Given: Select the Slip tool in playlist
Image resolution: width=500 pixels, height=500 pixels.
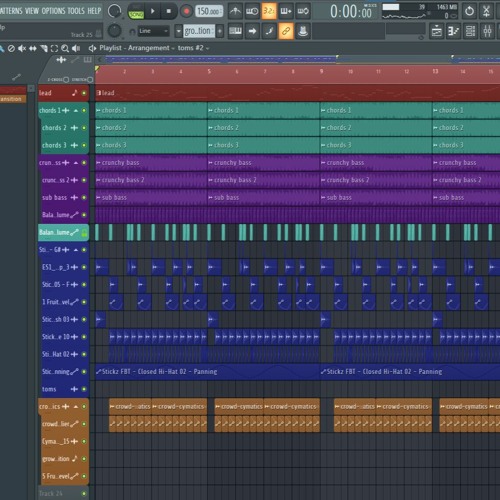Looking at the screenshot, I should [x=33, y=49].
